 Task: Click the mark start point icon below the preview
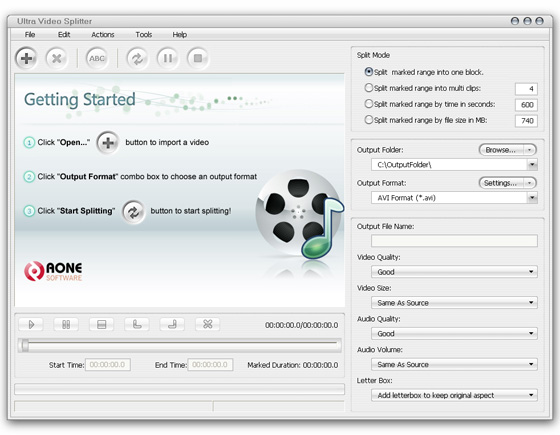[137, 324]
